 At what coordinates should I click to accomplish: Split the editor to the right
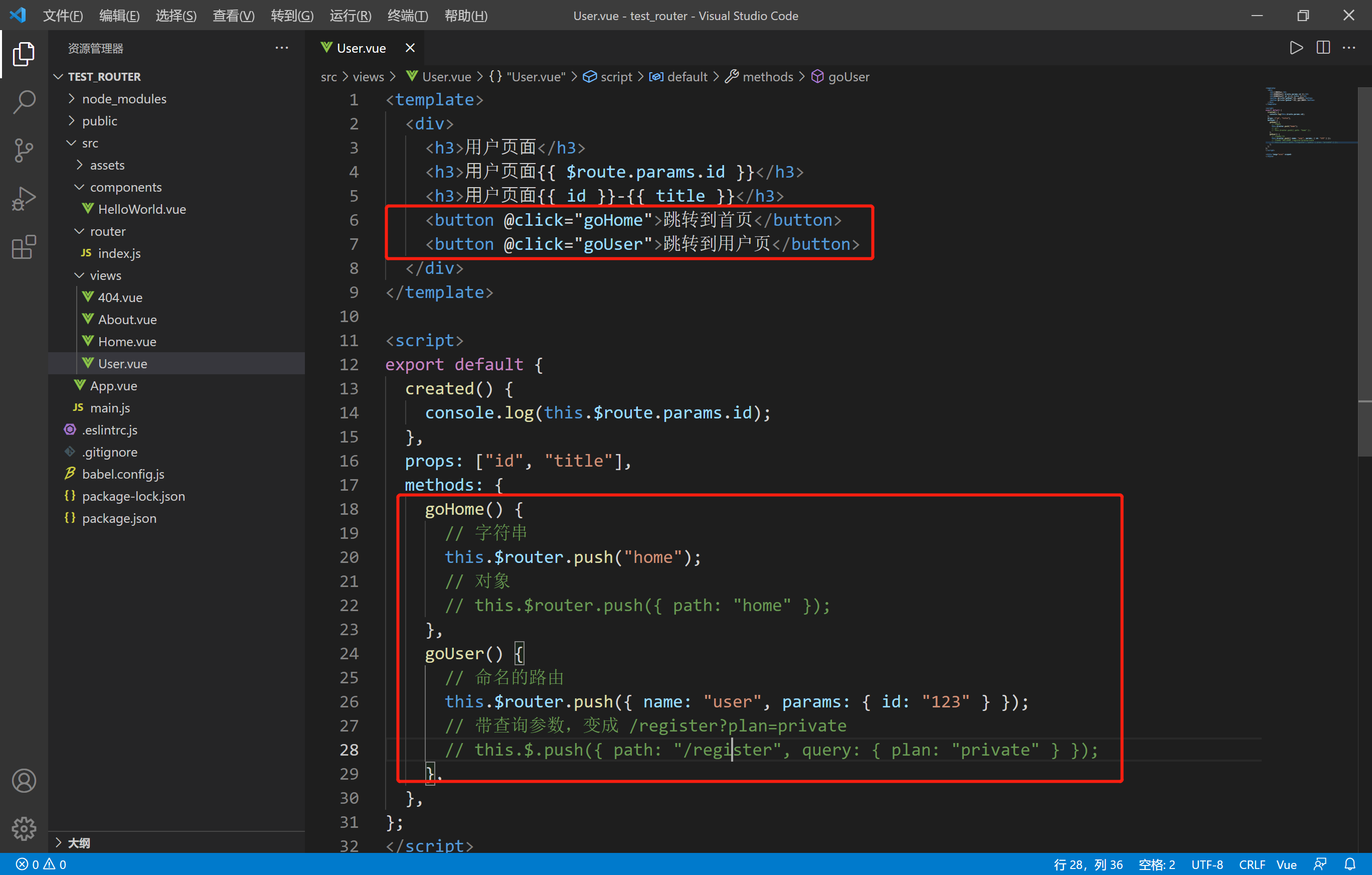1323,48
